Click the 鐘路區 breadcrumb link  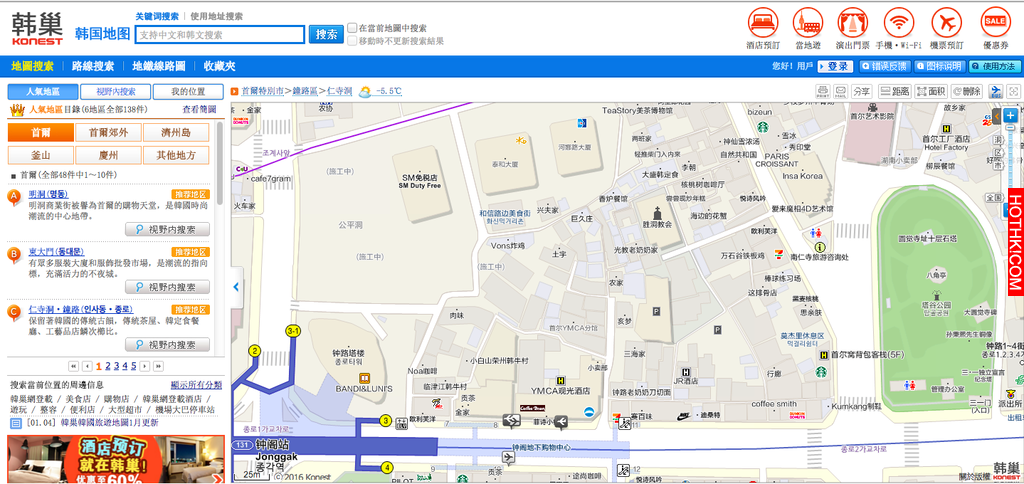tap(304, 91)
